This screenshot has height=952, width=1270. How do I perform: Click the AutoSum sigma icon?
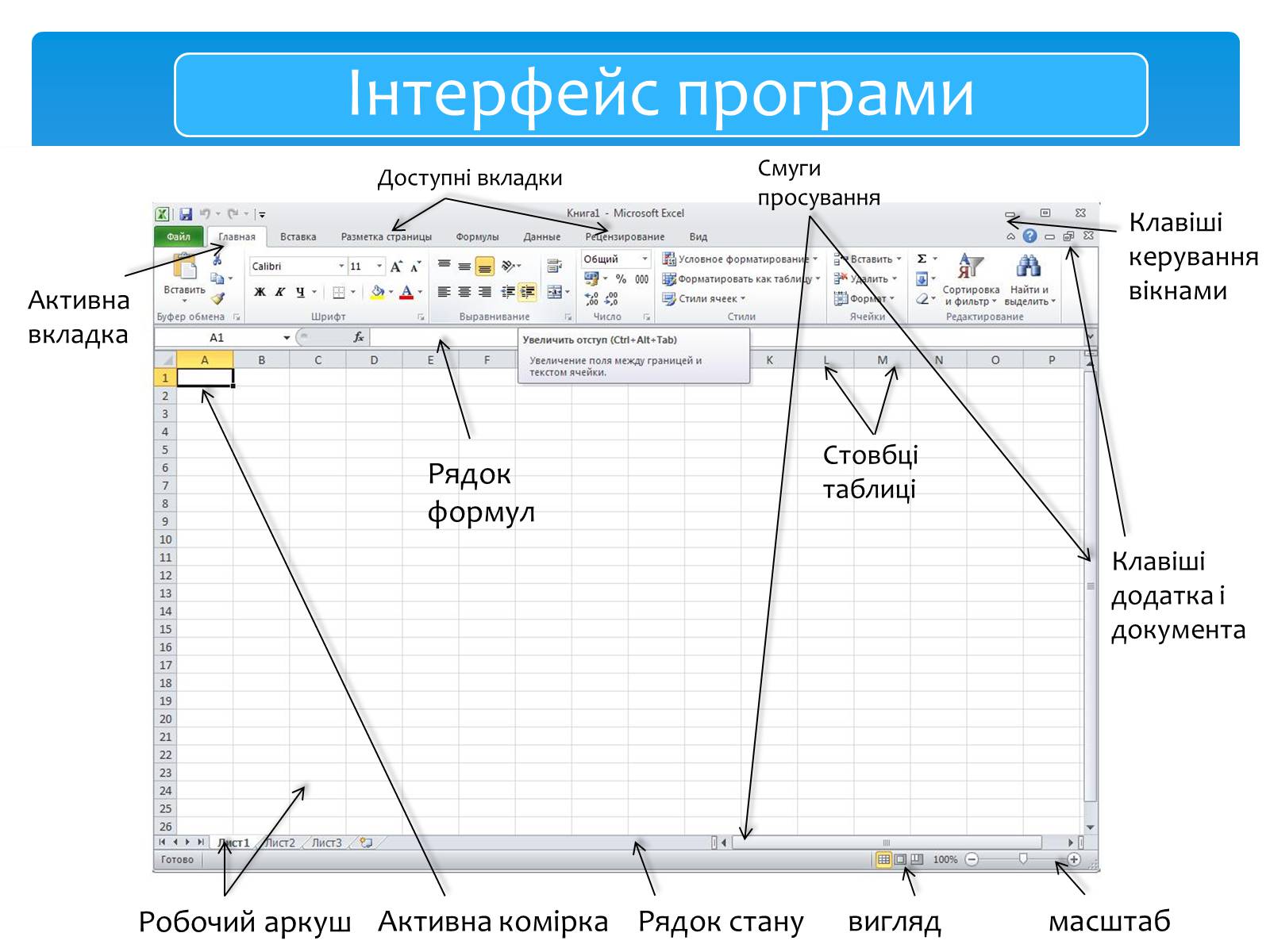[922, 259]
